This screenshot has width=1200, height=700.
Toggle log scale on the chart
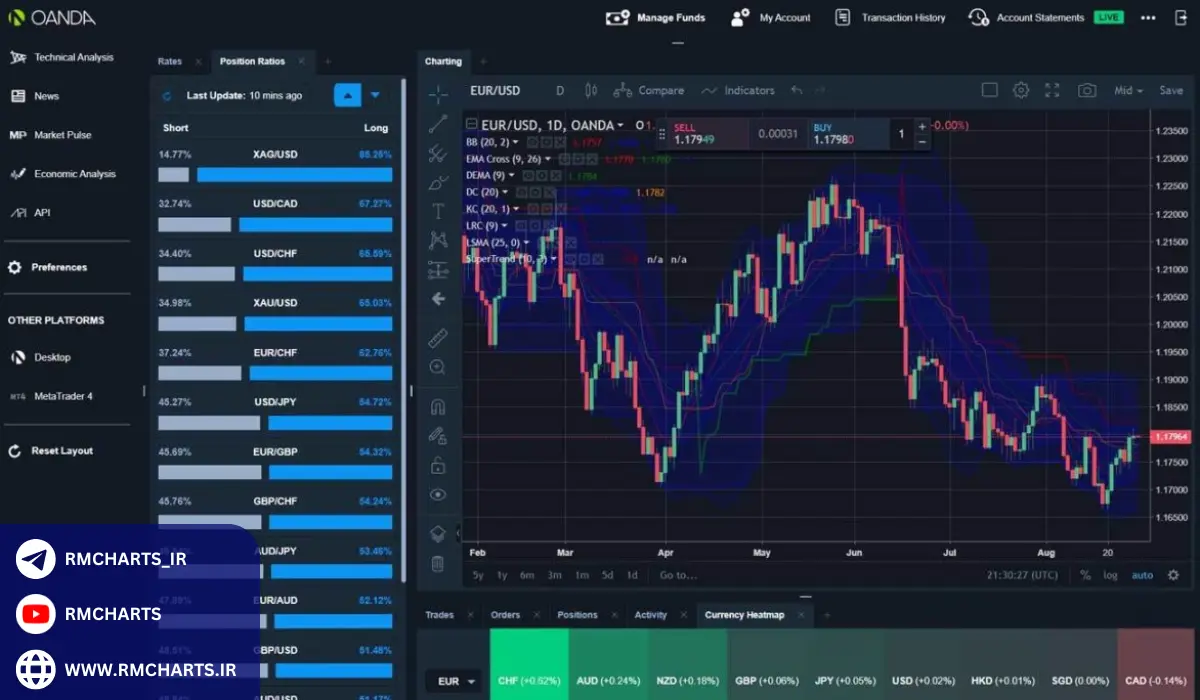1110,575
